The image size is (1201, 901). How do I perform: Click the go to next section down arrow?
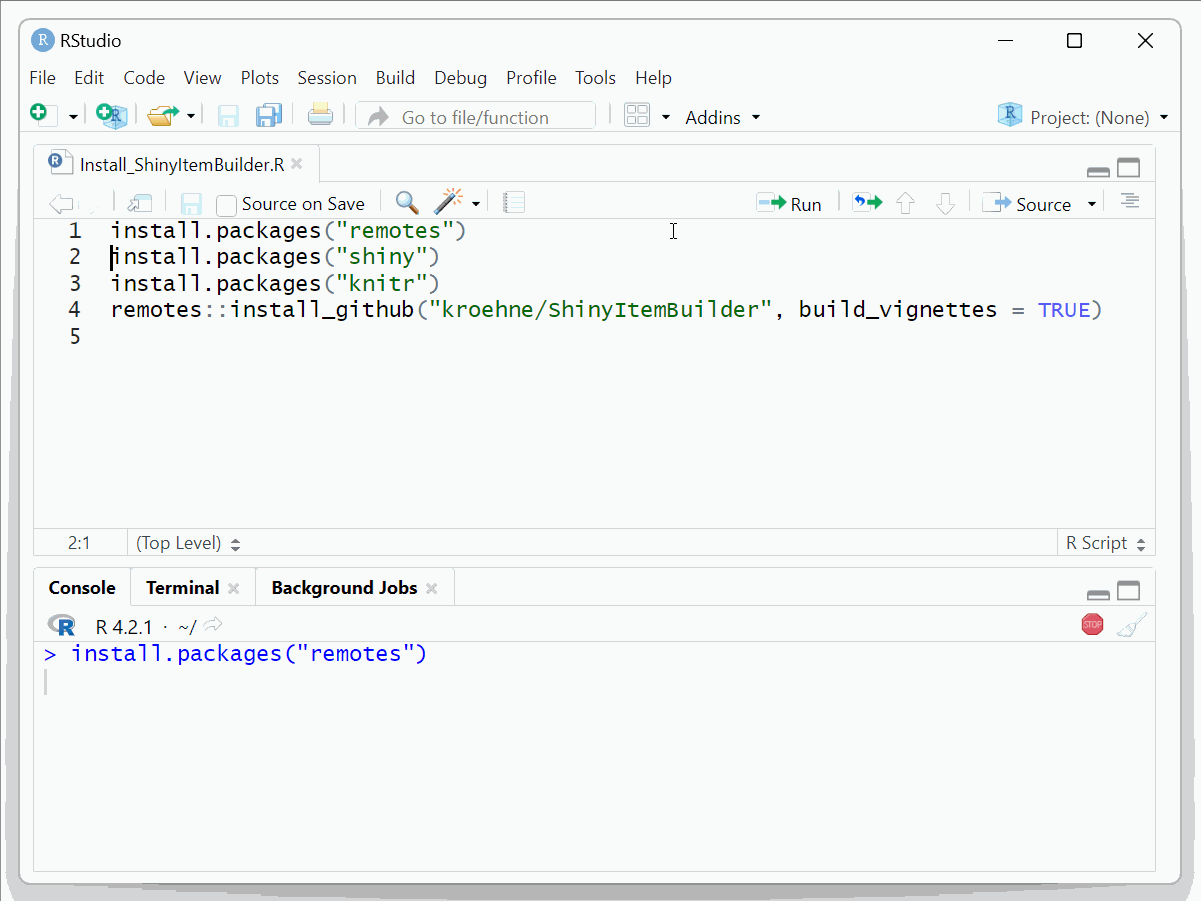(x=945, y=204)
